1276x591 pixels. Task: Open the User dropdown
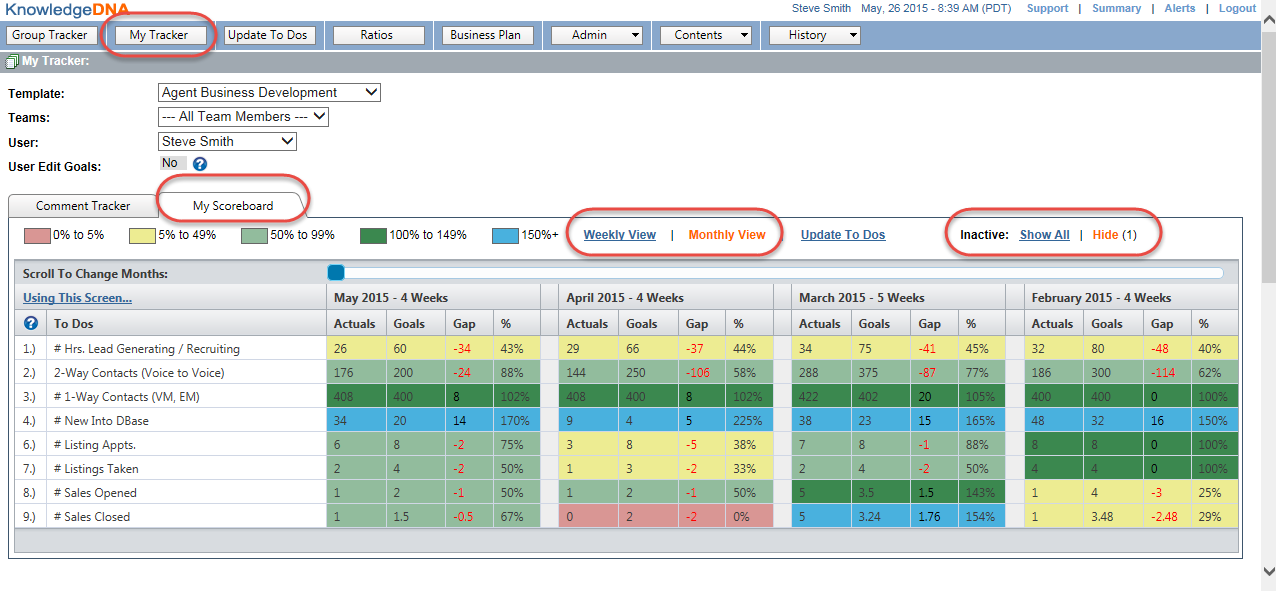click(x=227, y=142)
